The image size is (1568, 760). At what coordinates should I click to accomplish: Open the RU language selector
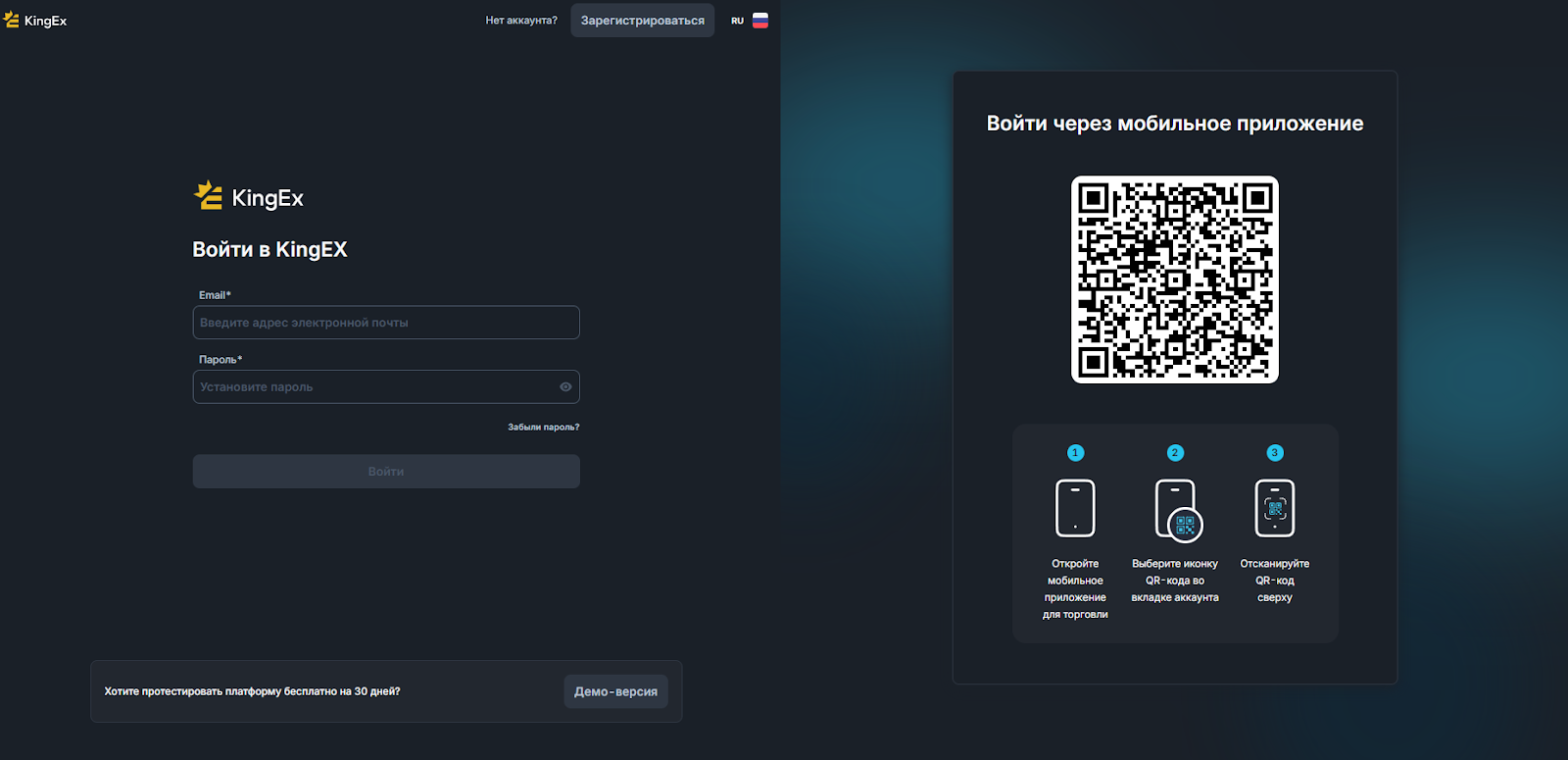[750, 21]
